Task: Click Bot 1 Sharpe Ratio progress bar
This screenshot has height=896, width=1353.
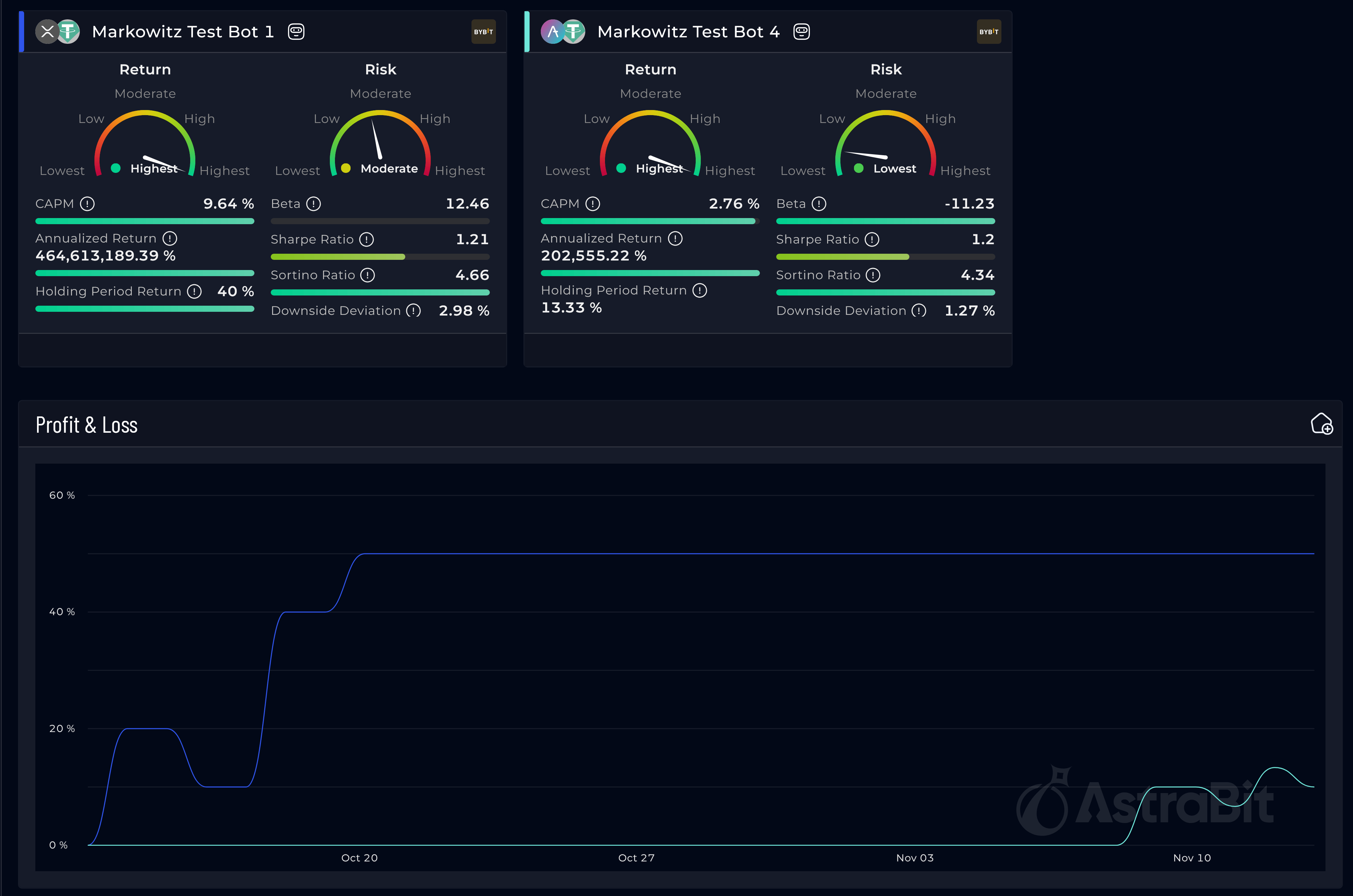Action: click(x=380, y=257)
